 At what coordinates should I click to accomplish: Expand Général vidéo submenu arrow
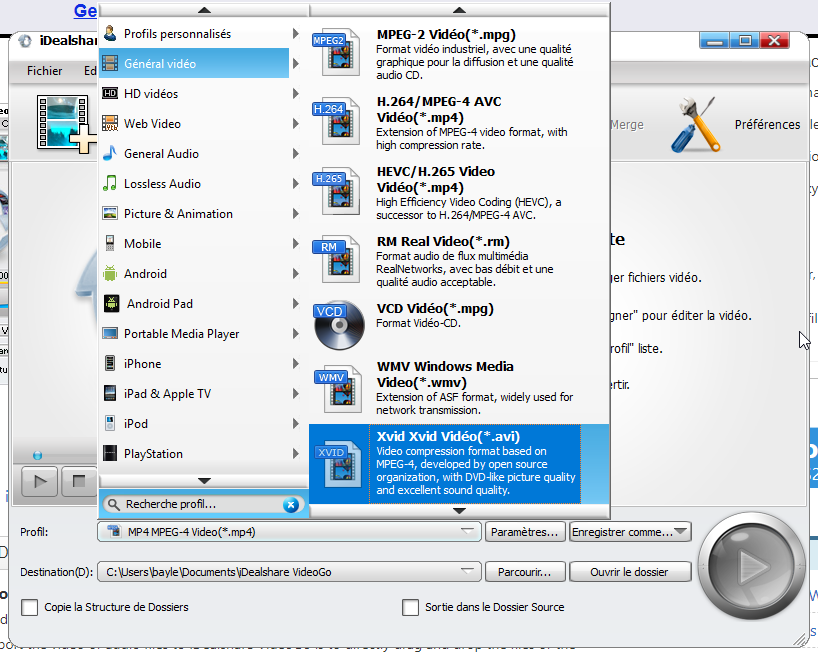pyautogui.click(x=296, y=64)
